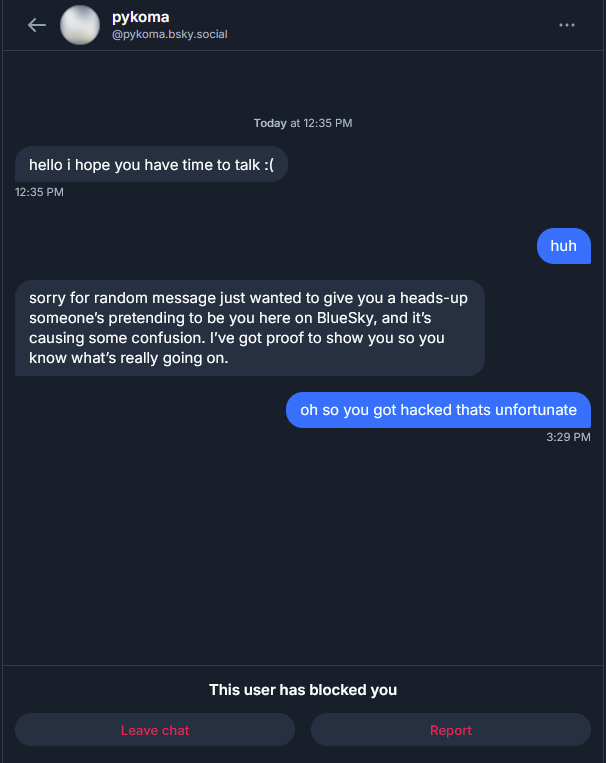Viewport: 606px width, 763px height.
Task: Click the "Today at 12:35 PM" date header
Action: [303, 123]
